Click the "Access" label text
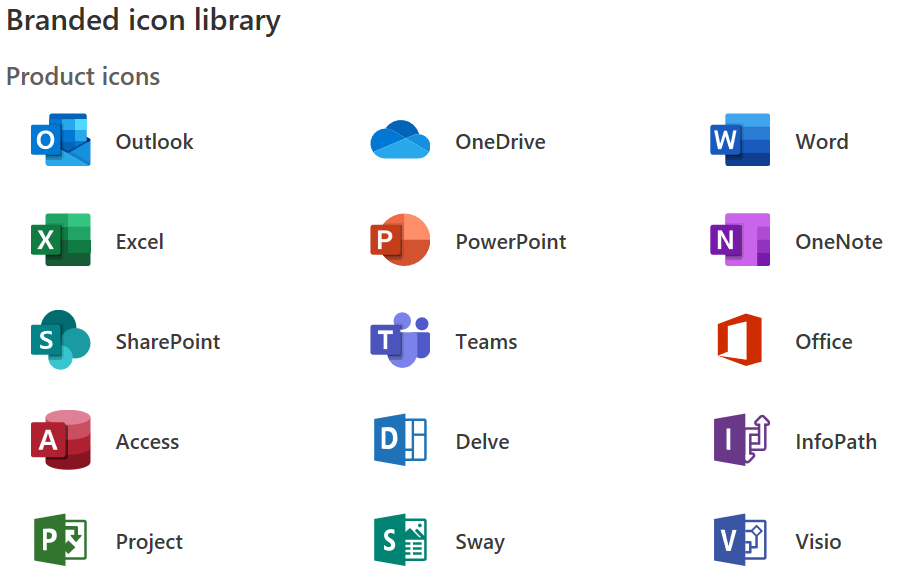 coord(147,442)
